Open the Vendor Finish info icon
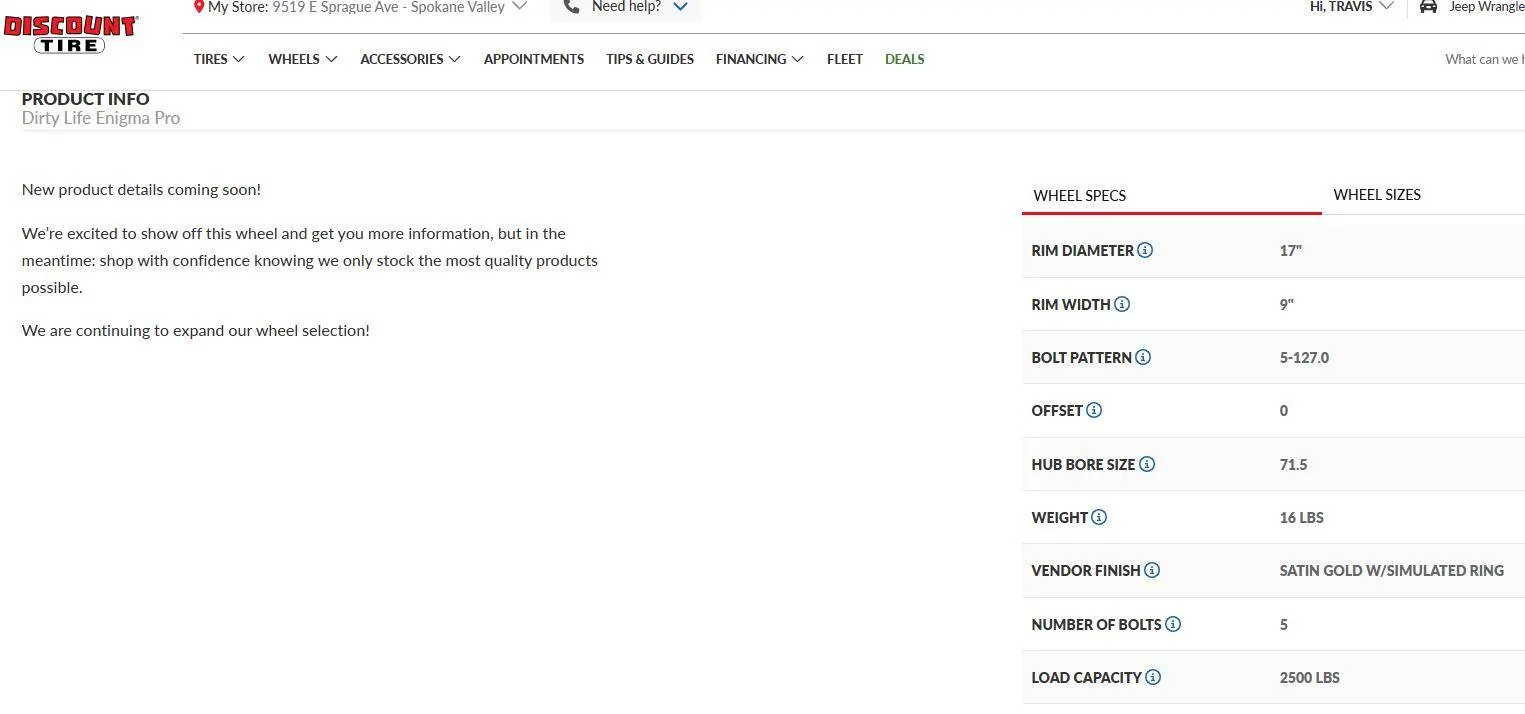Screen dimensions: 1525x714 coord(1152,570)
